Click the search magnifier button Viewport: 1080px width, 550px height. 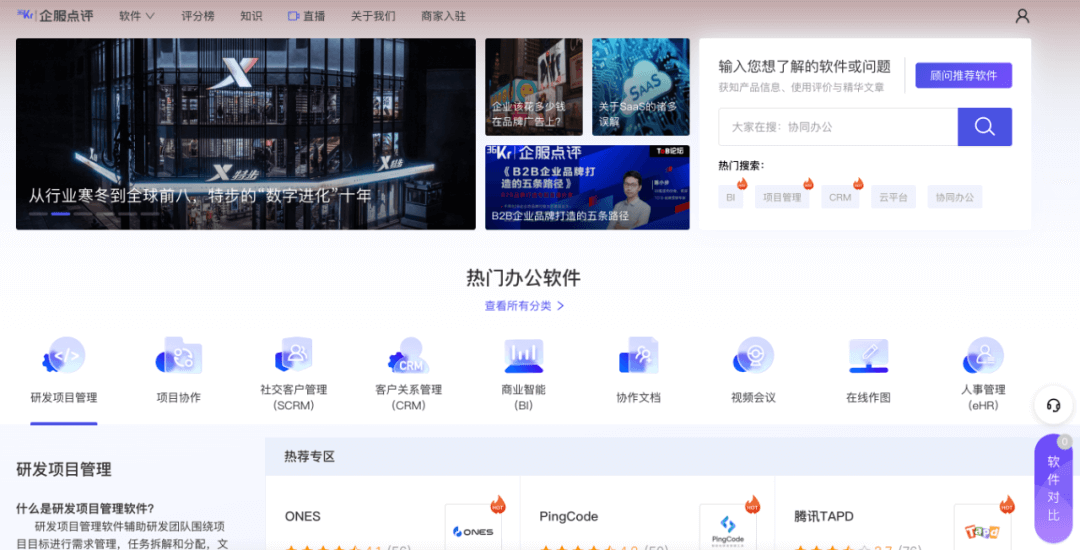pos(984,127)
